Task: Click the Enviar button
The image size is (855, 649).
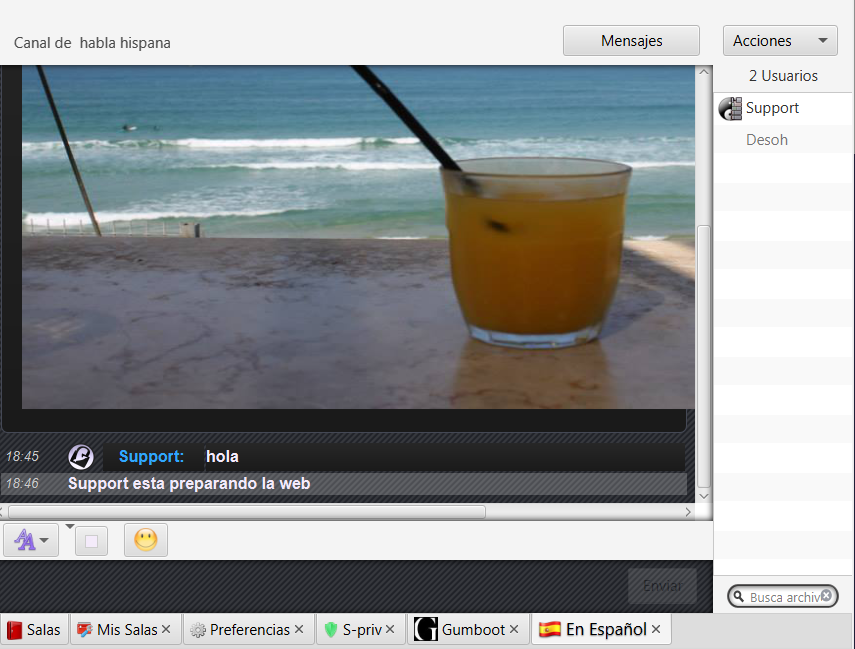Action: coord(662,585)
